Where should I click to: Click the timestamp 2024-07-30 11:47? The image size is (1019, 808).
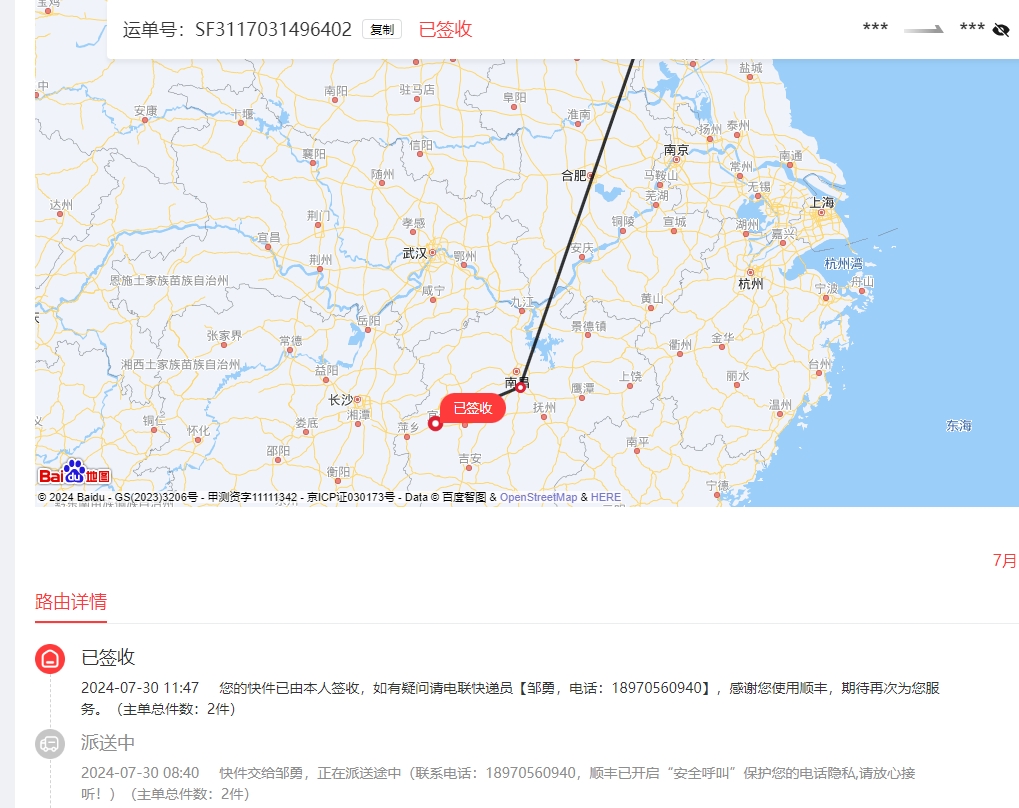(140, 688)
